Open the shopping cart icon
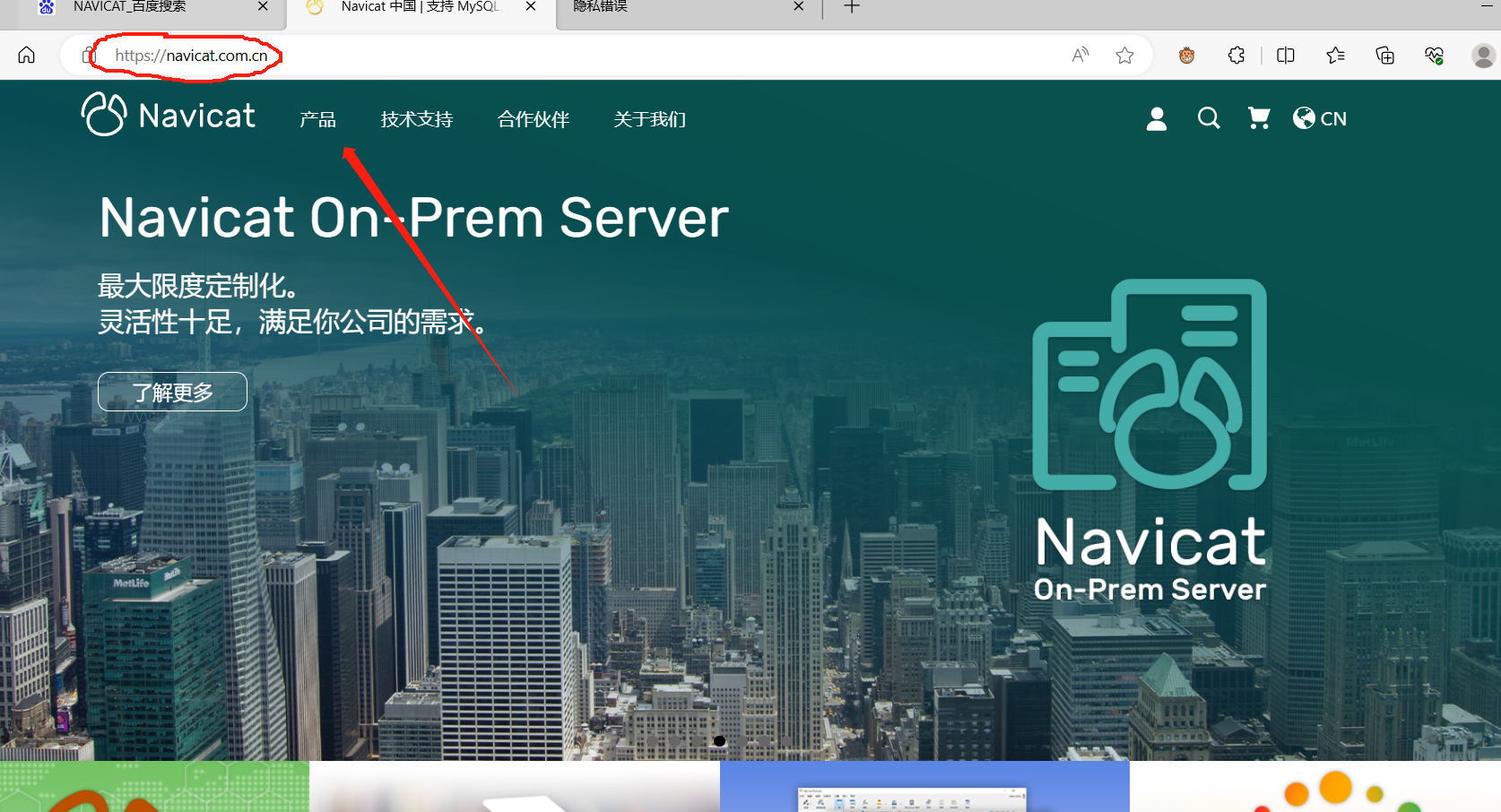This screenshot has height=812, width=1501. [1259, 118]
